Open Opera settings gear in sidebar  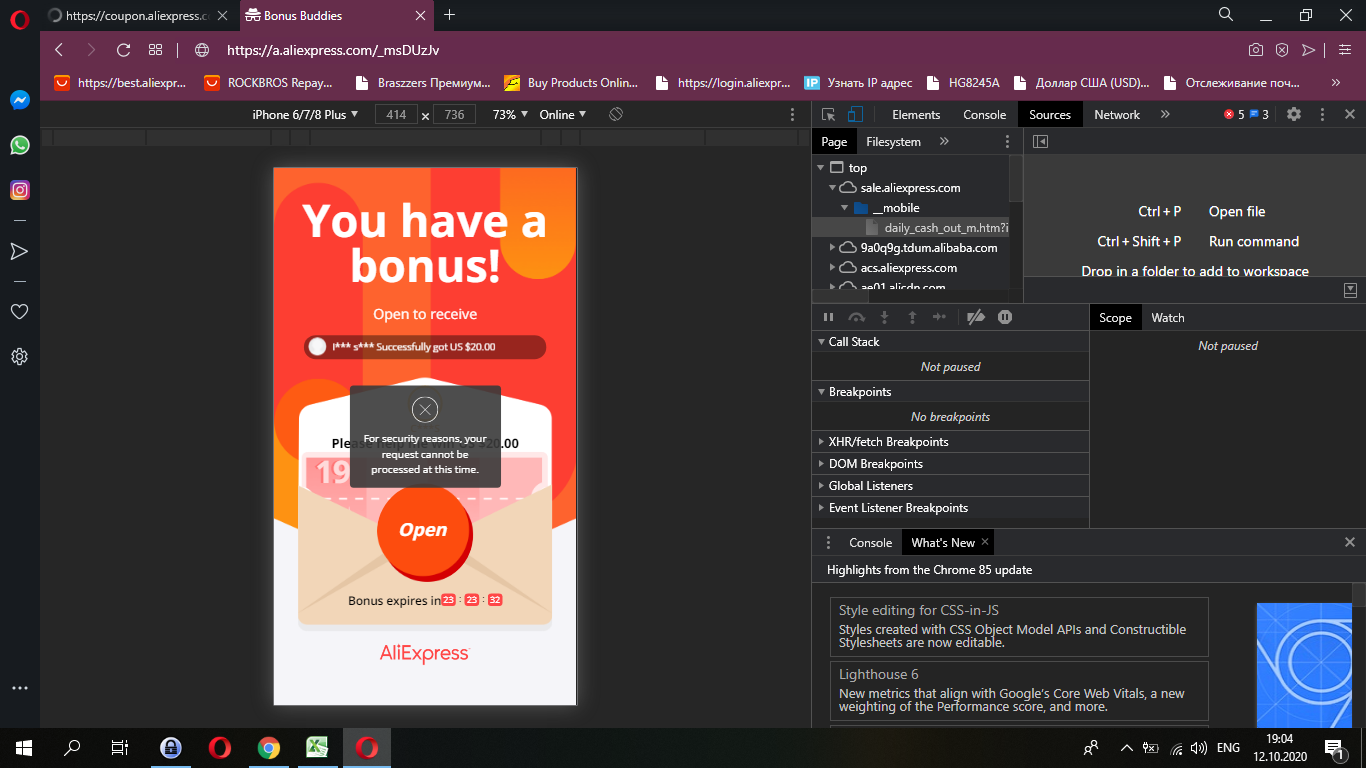(19, 356)
